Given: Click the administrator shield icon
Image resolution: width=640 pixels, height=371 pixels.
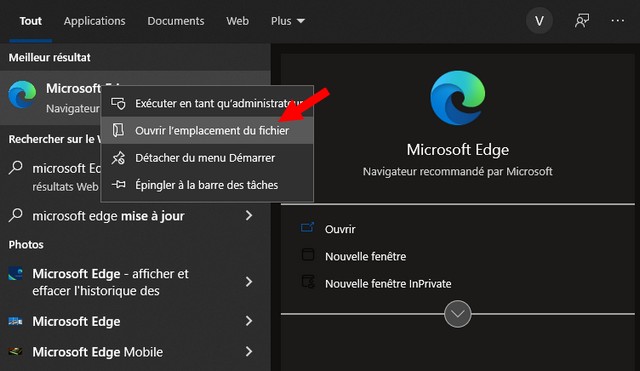Looking at the screenshot, I should point(118,103).
